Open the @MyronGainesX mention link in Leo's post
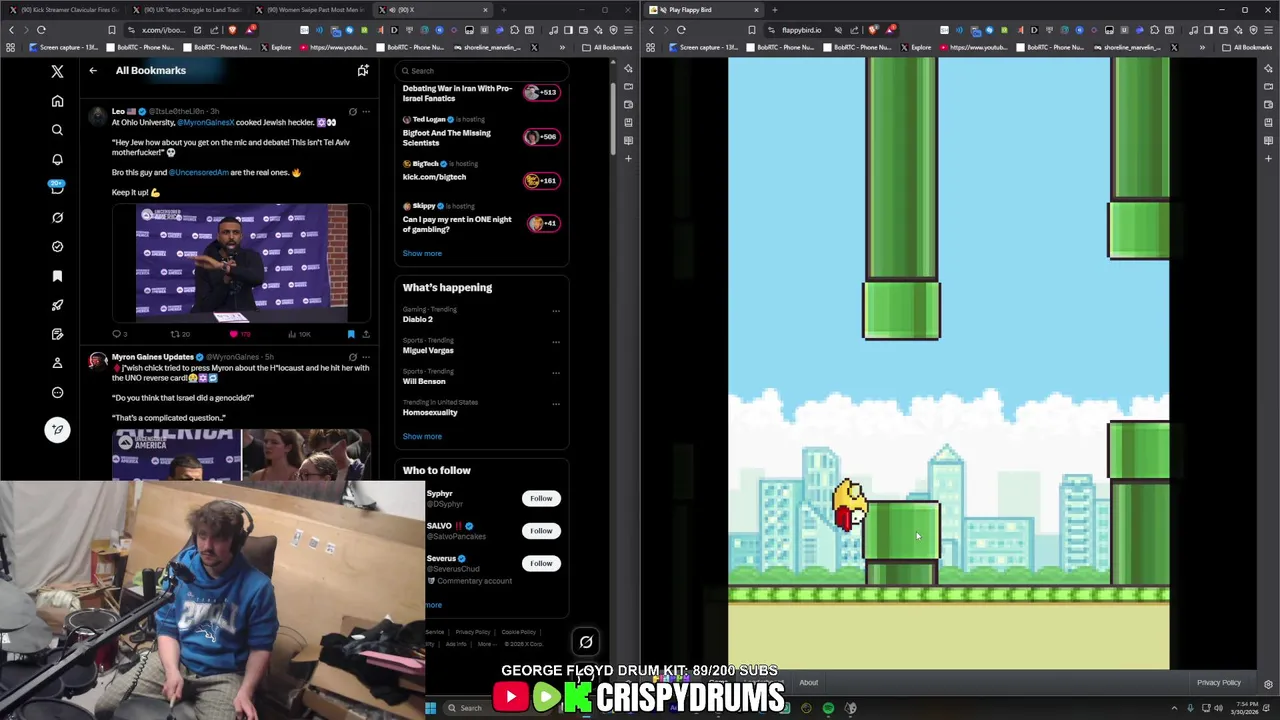 206,122
